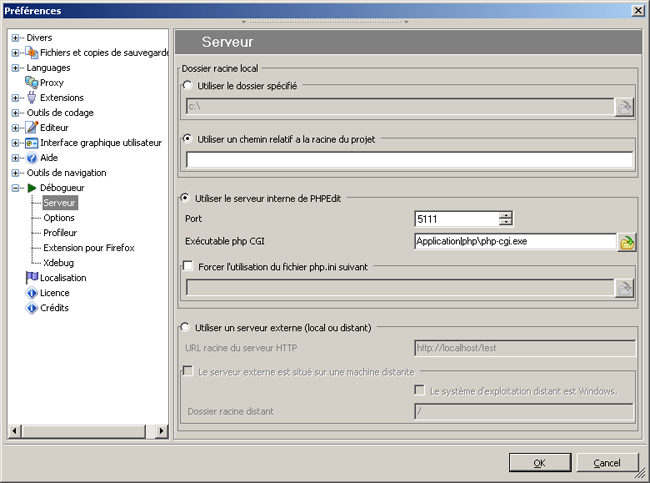650x483 pixels.
Task: Click the Éditeur icon in the tree
Action: [31, 128]
